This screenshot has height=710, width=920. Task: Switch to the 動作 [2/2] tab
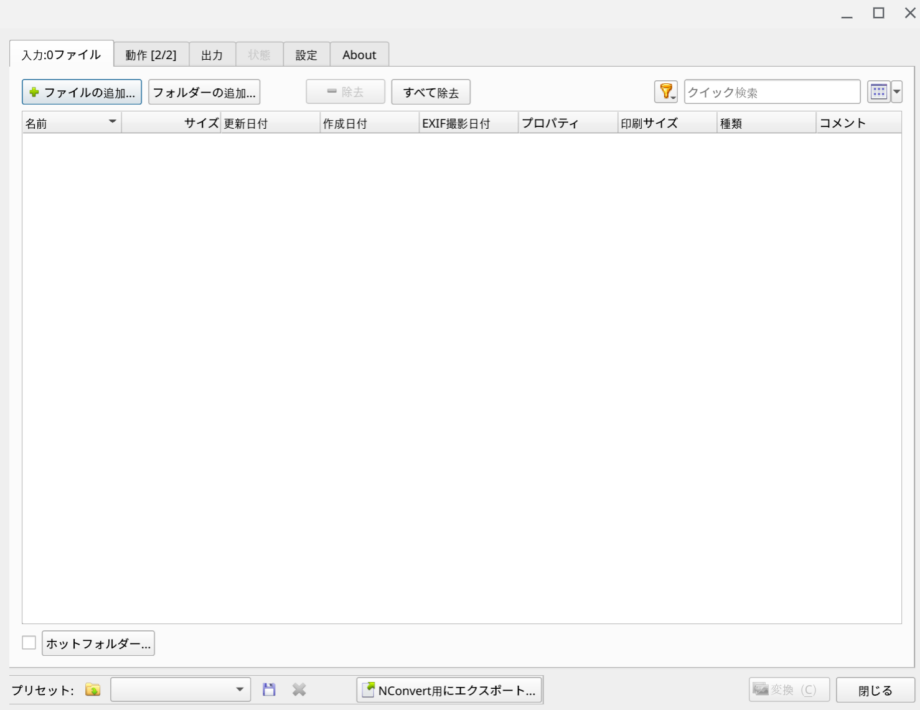tap(150, 55)
